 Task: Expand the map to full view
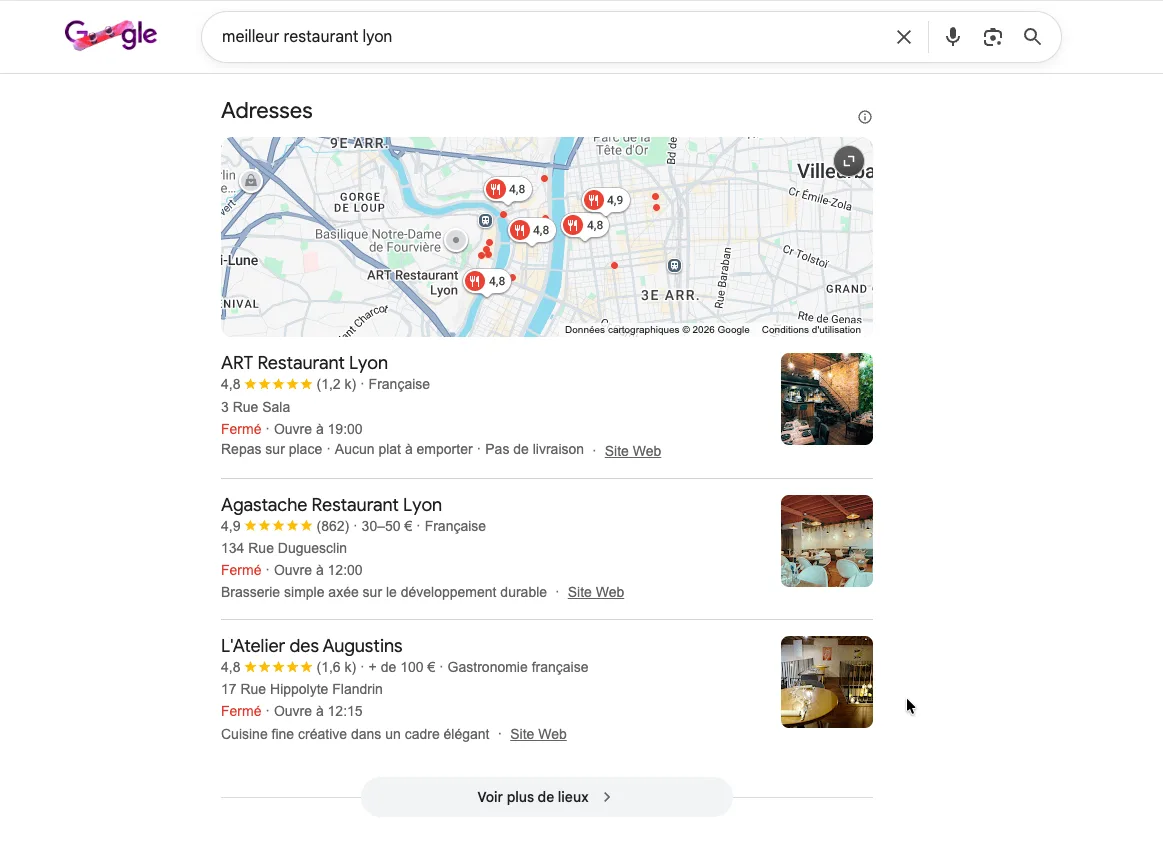pos(849,161)
